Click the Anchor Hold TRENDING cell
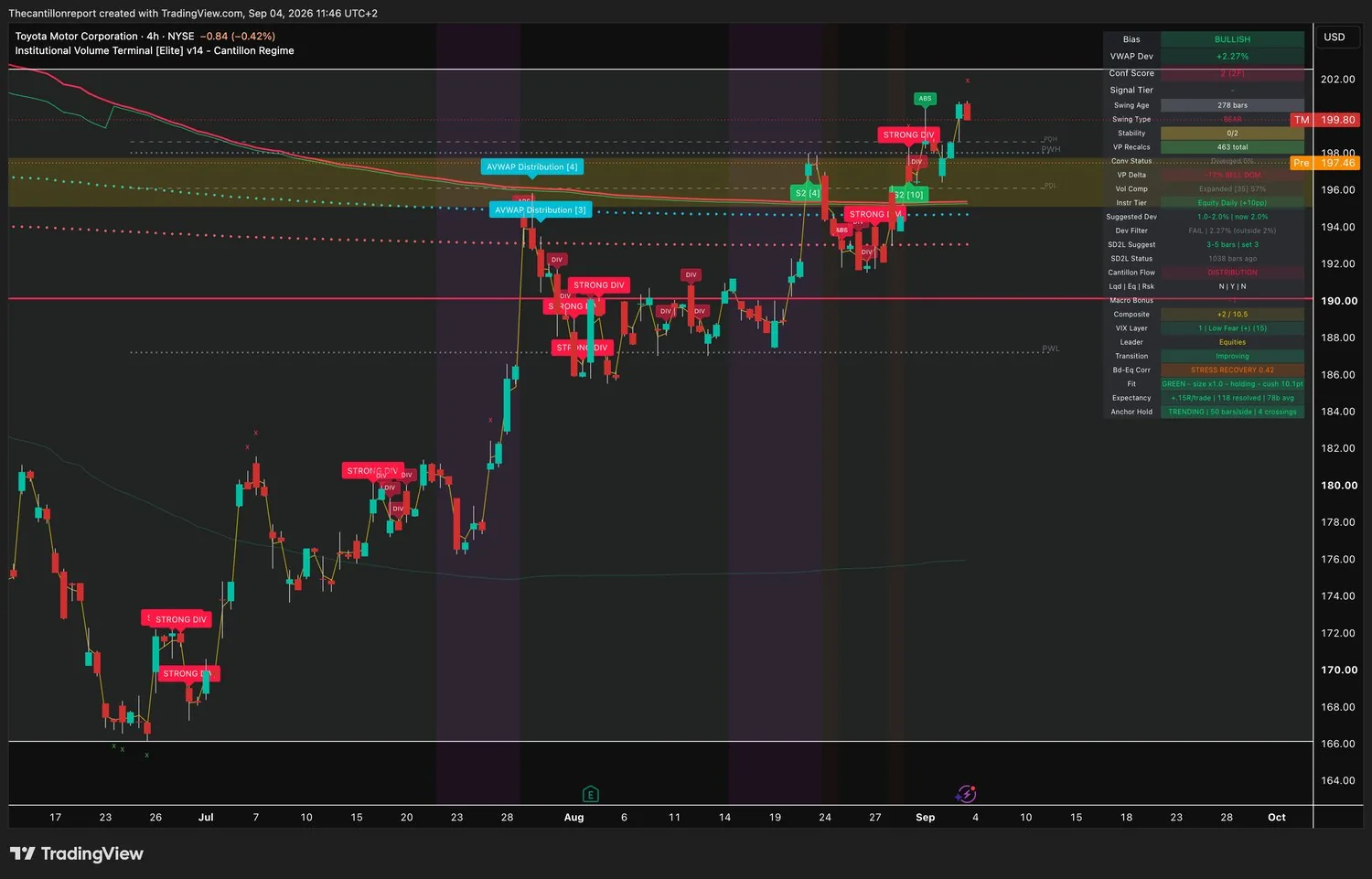Image resolution: width=1372 pixels, height=879 pixels. [x=1232, y=412]
